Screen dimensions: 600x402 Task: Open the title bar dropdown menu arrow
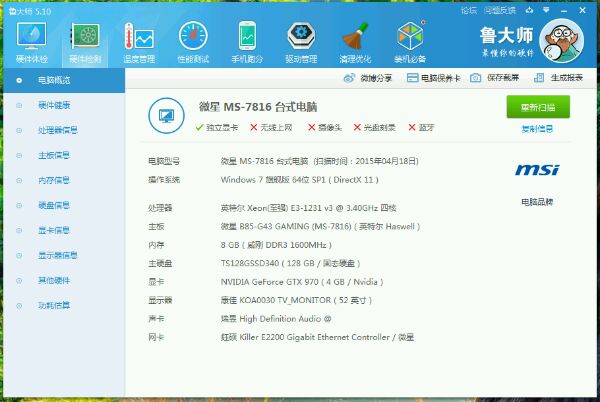pyautogui.click(x=546, y=10)
